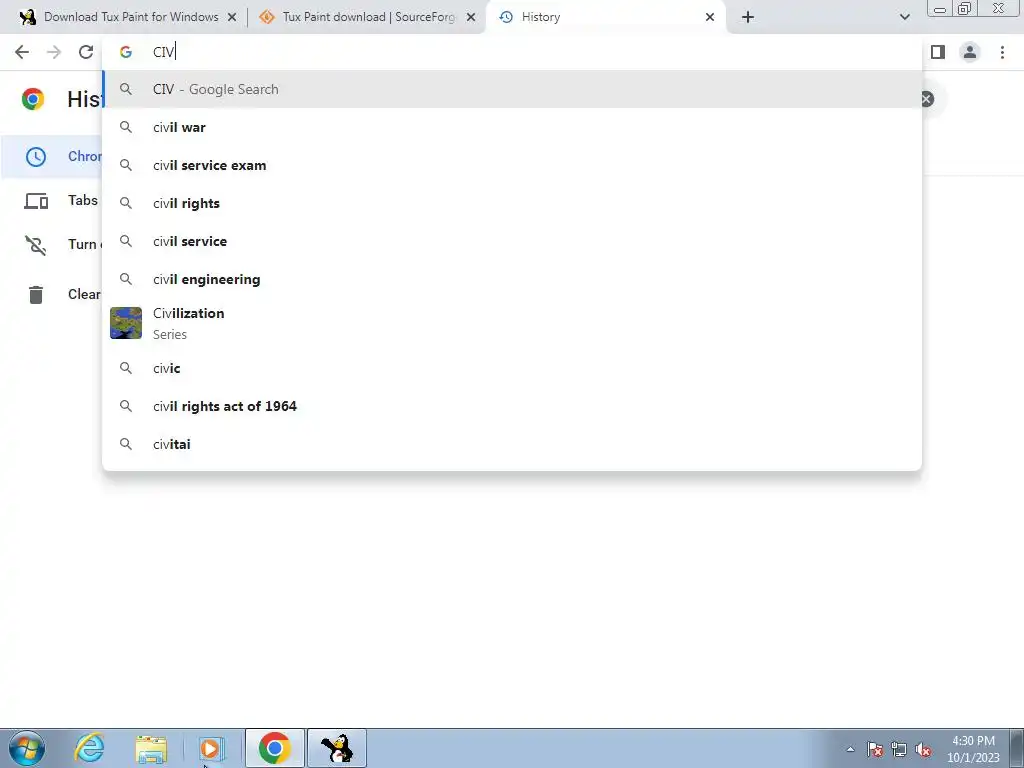The image size is (1024, 768).
Task: Pick the civil war suggestion
Action: coord(512,127)
